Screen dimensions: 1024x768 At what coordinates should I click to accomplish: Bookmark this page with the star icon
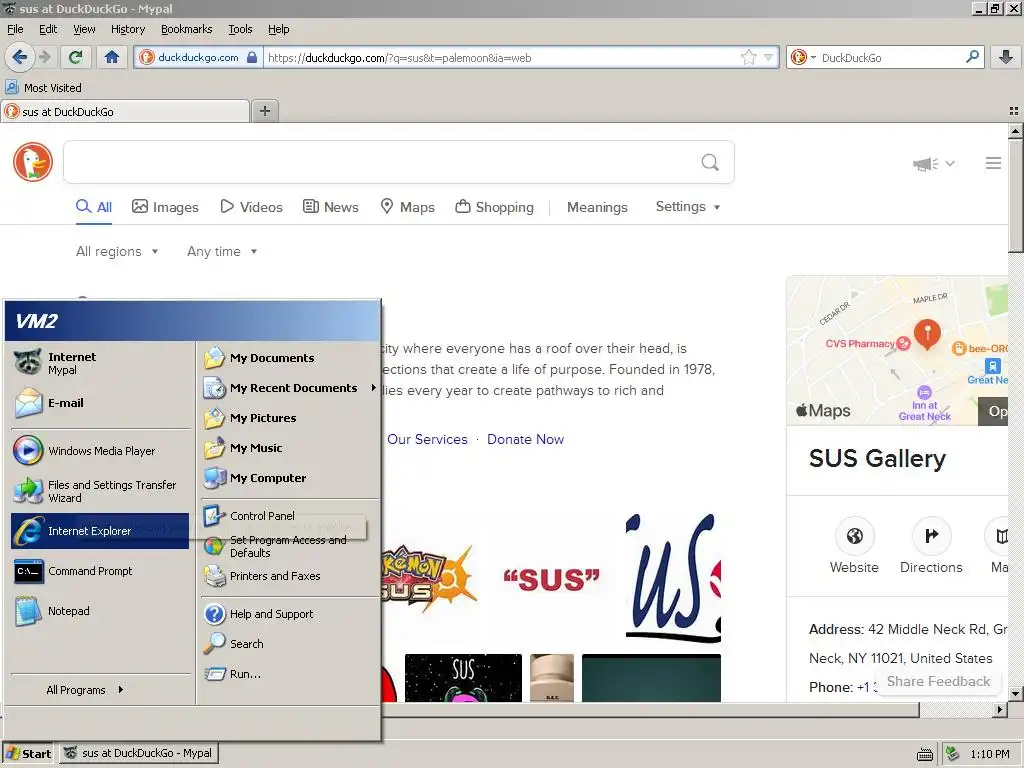pyautogui.click(x=748, y=57)
